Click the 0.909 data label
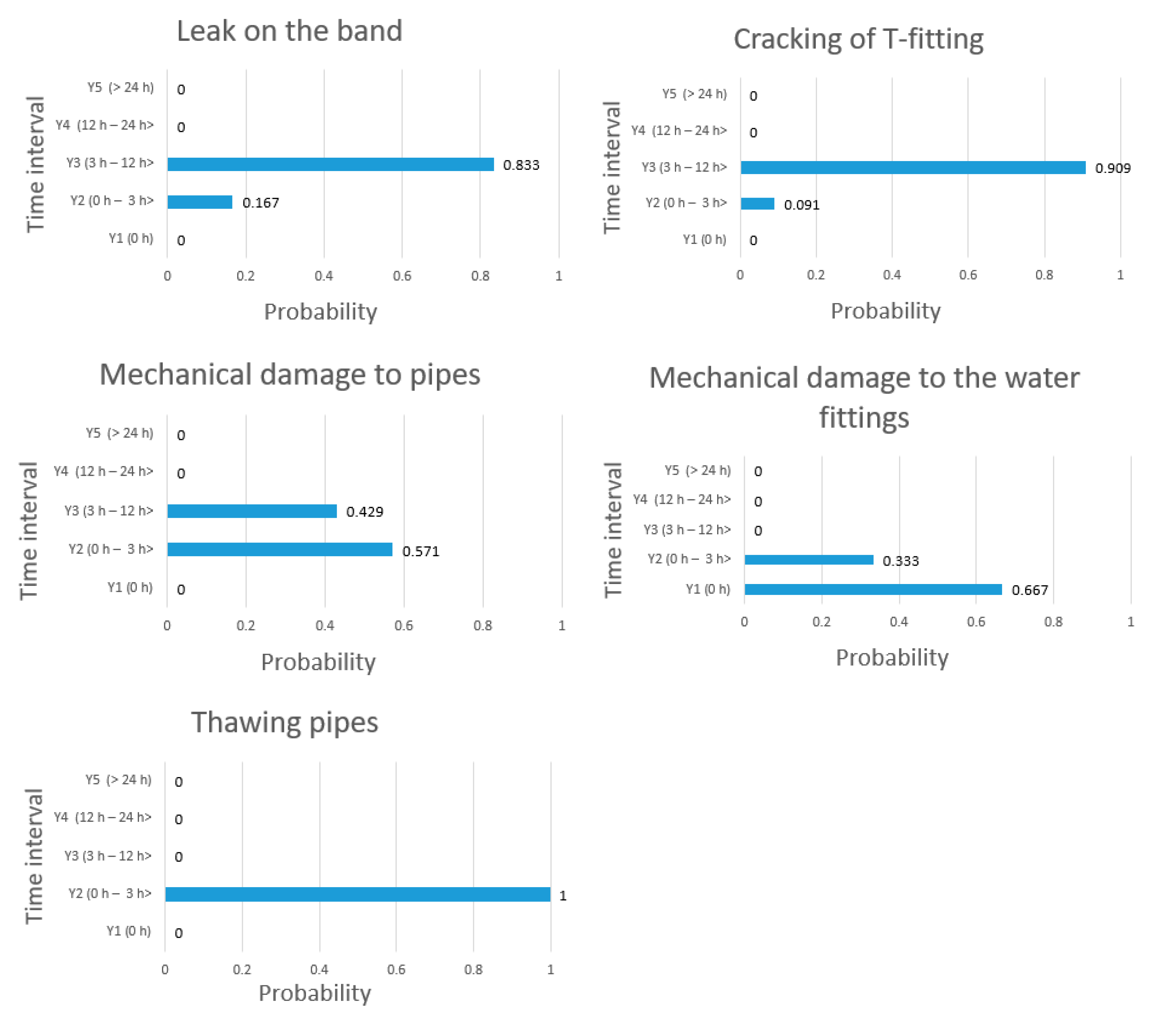This screenshot has width=1176, height=1018. click(1112, 168)
